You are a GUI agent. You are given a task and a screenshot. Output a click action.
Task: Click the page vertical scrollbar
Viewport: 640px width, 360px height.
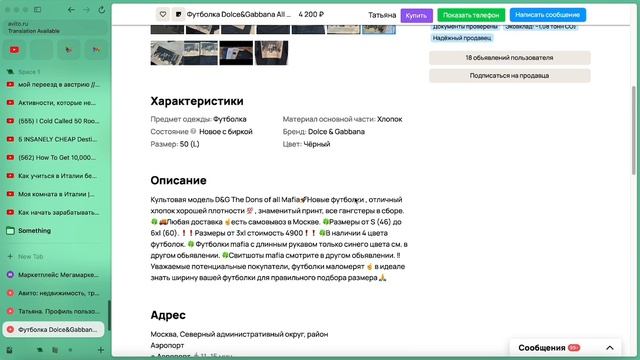click(633, 131)
